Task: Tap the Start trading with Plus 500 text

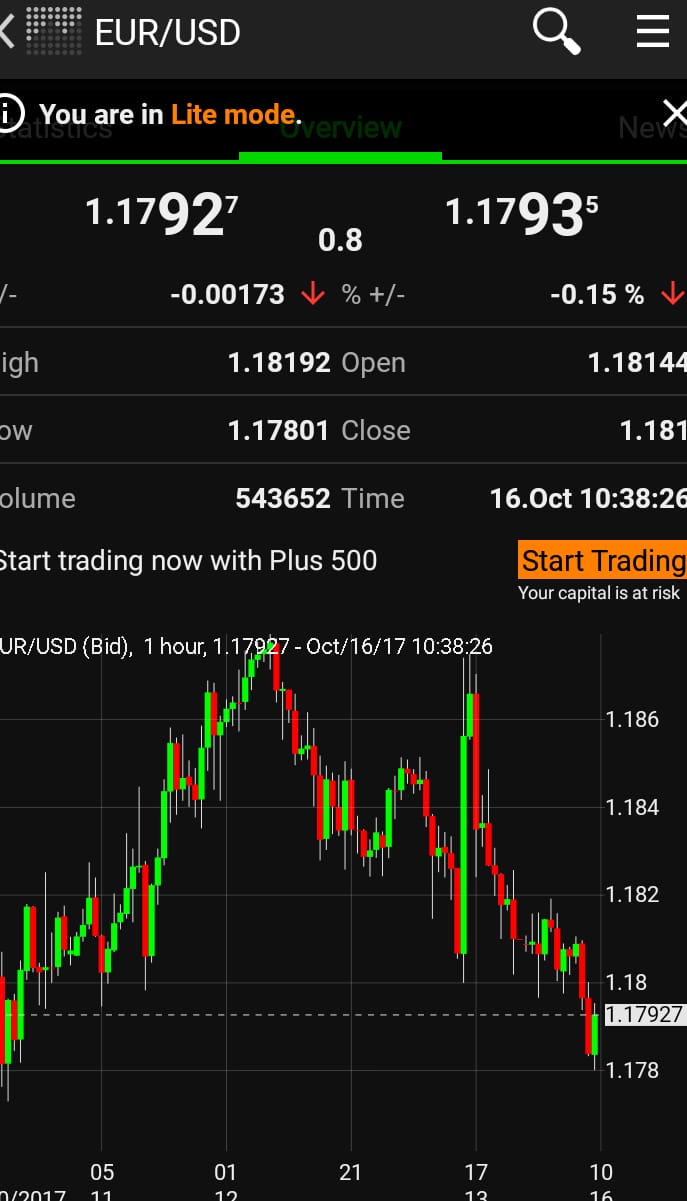Action: [188, 560]
